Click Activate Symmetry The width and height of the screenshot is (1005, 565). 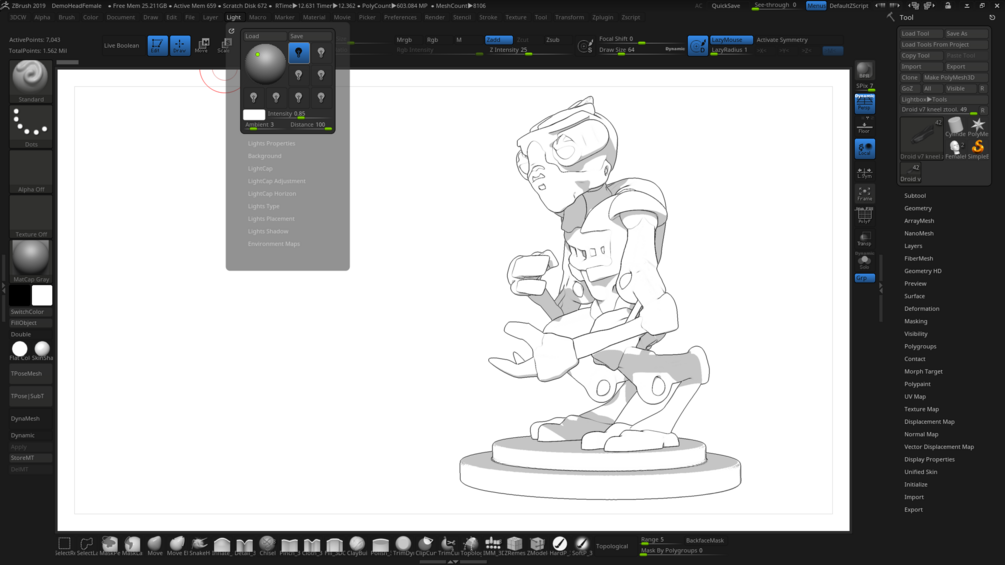coord(782,40)
